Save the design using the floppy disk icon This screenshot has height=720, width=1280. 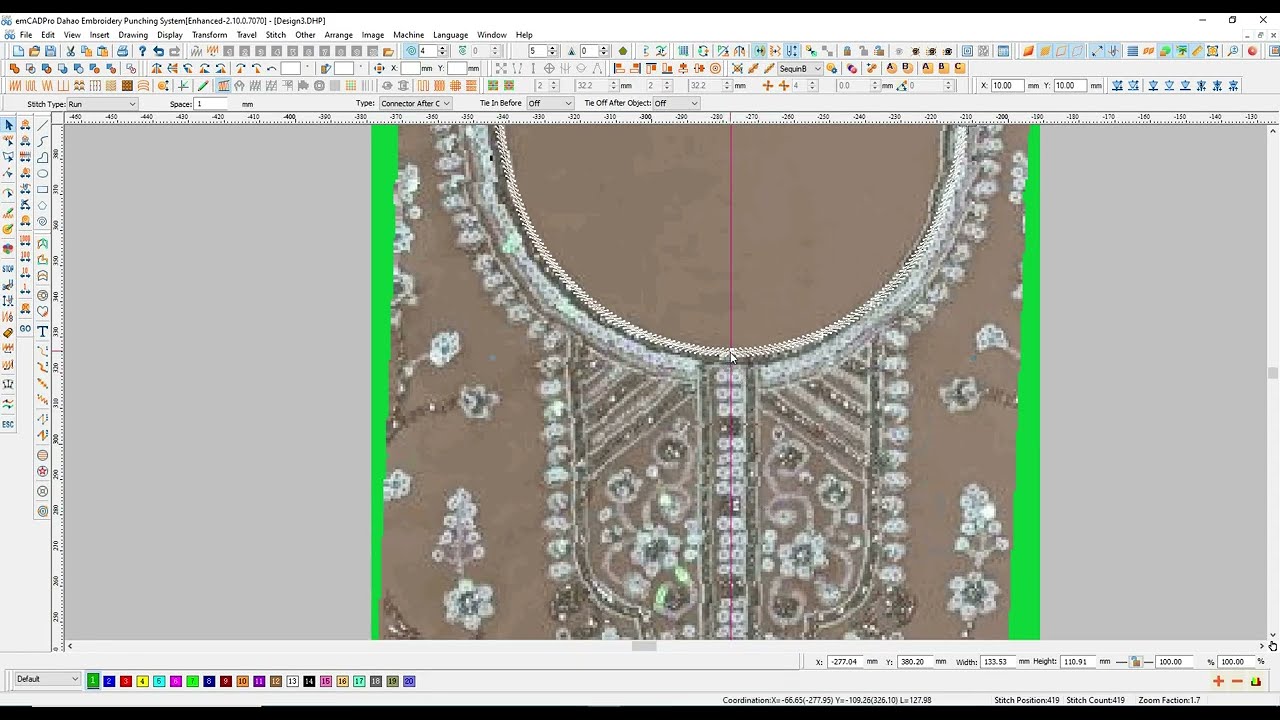[x=51, y=51]
